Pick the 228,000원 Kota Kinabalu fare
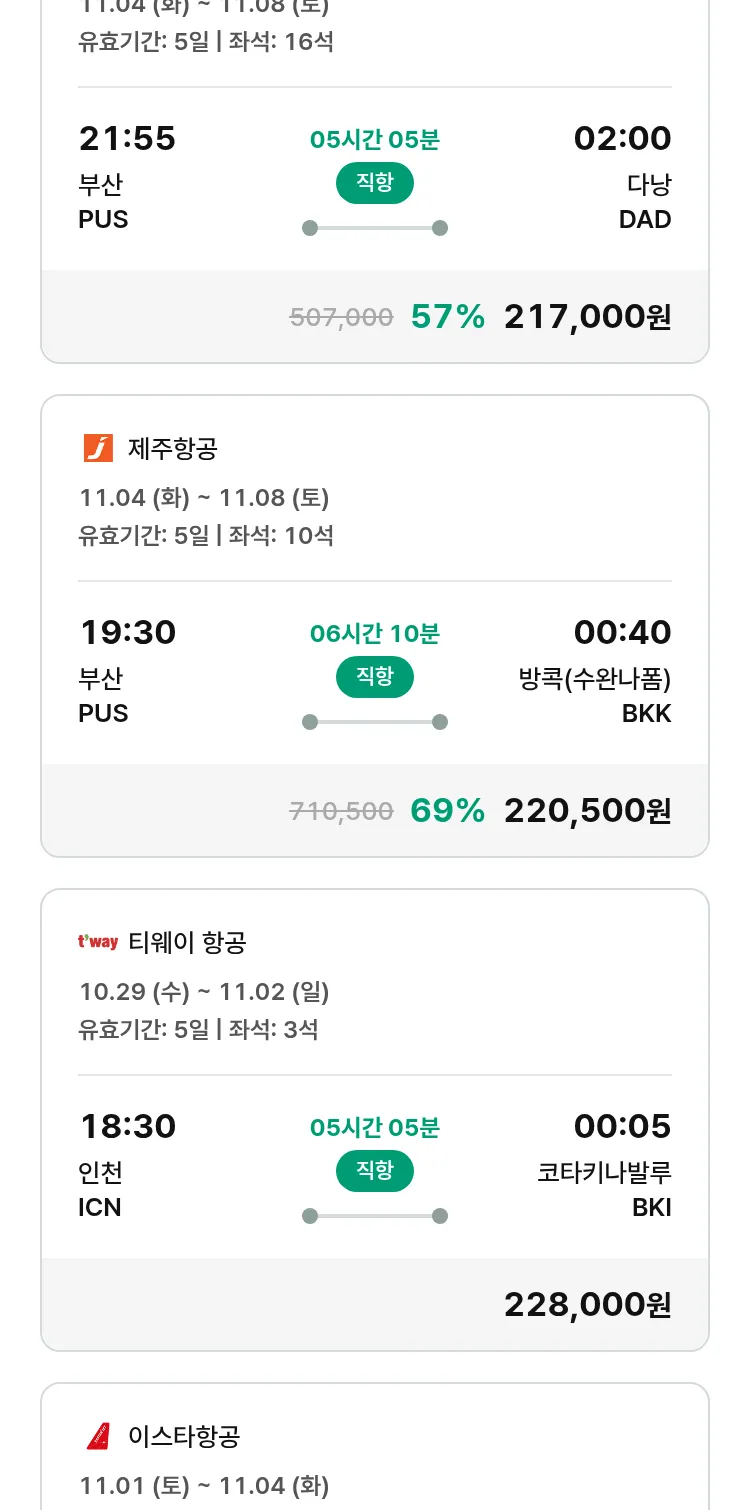The image size is (750, 1510). click(587, 1305)
